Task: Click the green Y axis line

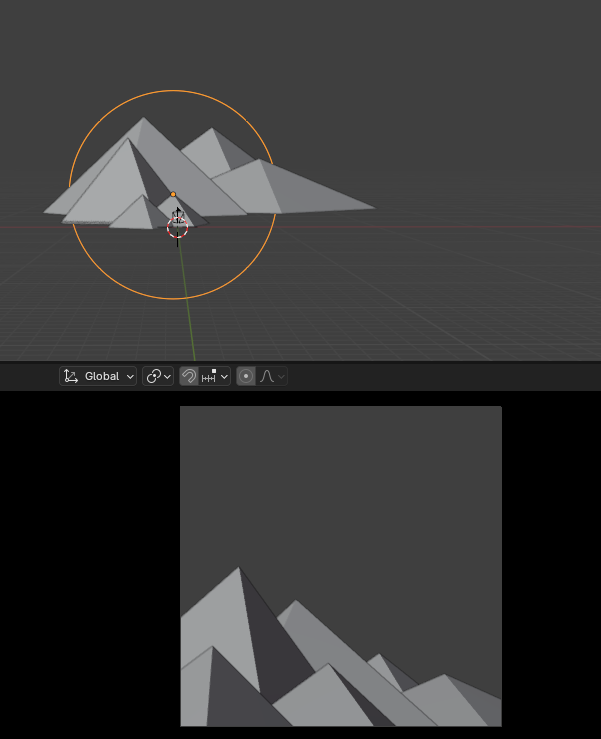Action: pyautogui.click(x=188, y=306)
